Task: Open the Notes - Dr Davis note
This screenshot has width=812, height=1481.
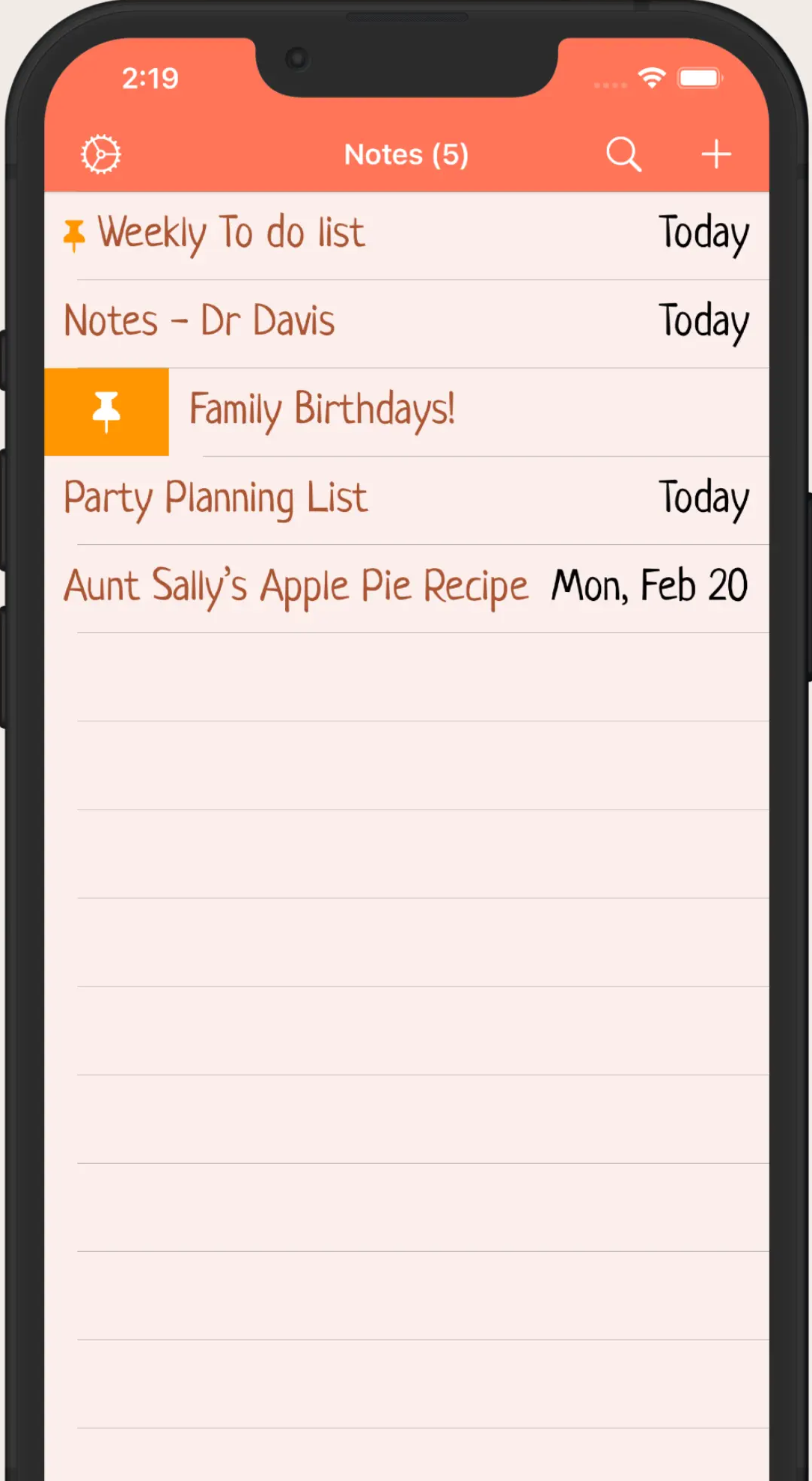Action: pos(200,320)
